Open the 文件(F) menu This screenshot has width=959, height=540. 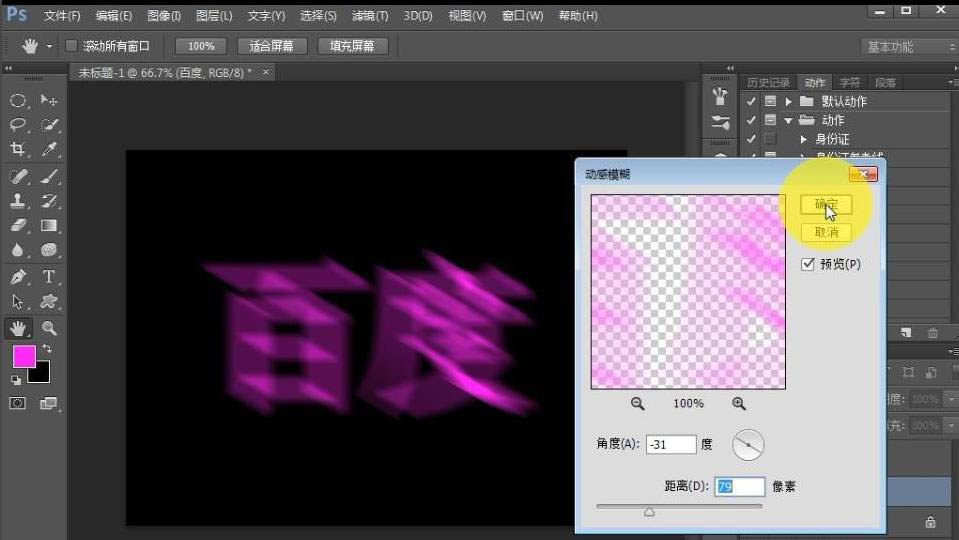coord(62,16)
